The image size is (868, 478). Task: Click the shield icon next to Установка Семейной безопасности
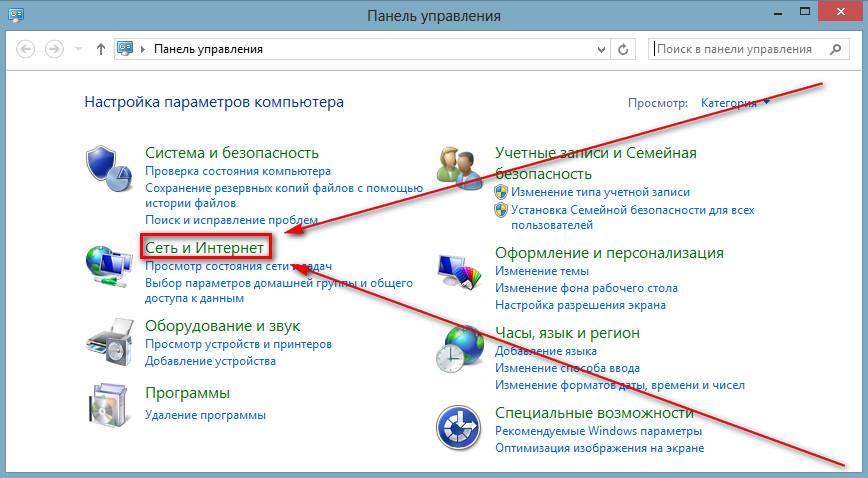501,210
